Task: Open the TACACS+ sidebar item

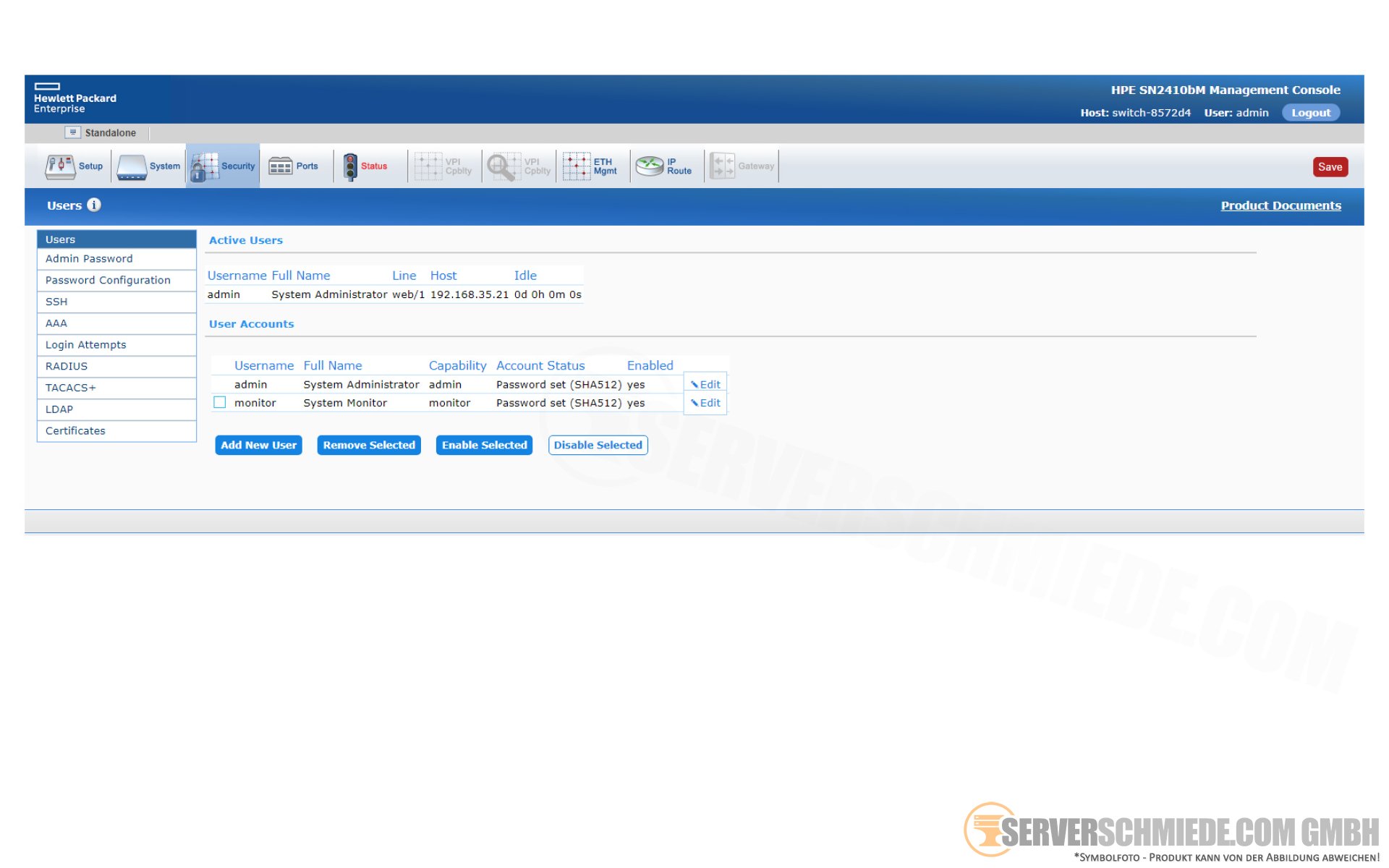Action: click(x=70, y=388)
